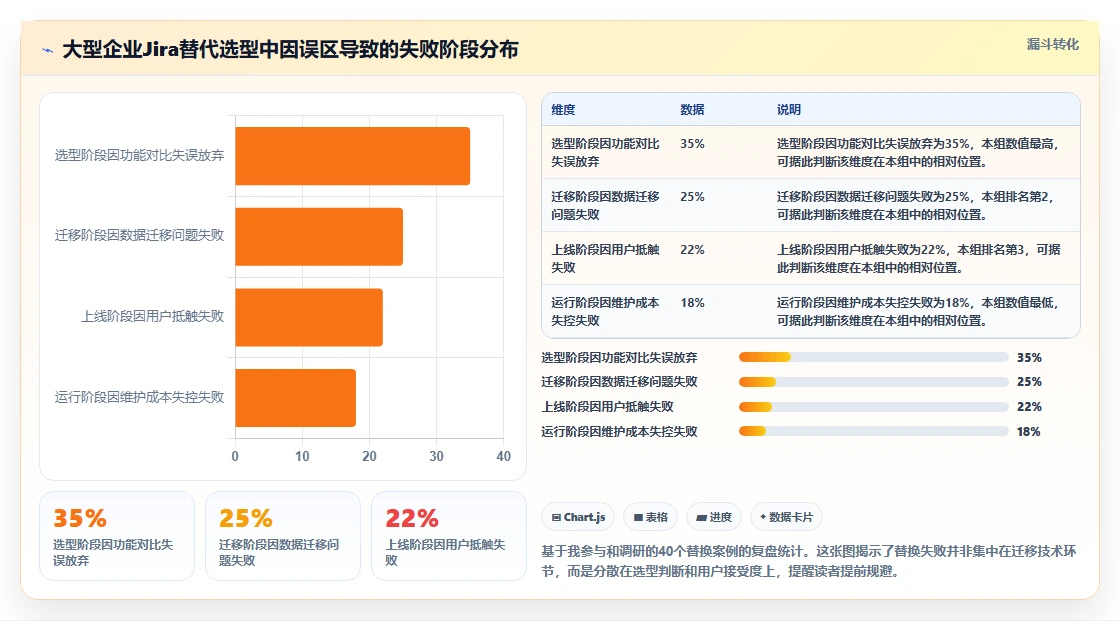This screenshot has height=621, width=1120.
Task: Click chart y-axis label 上线阶段因用户抵触失败
Action: (152, 316)
